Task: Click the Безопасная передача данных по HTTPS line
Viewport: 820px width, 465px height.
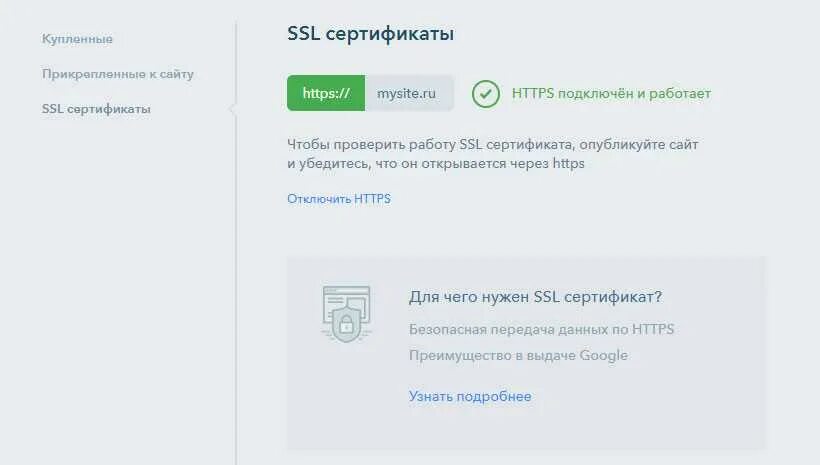Action: coord(541,328)
